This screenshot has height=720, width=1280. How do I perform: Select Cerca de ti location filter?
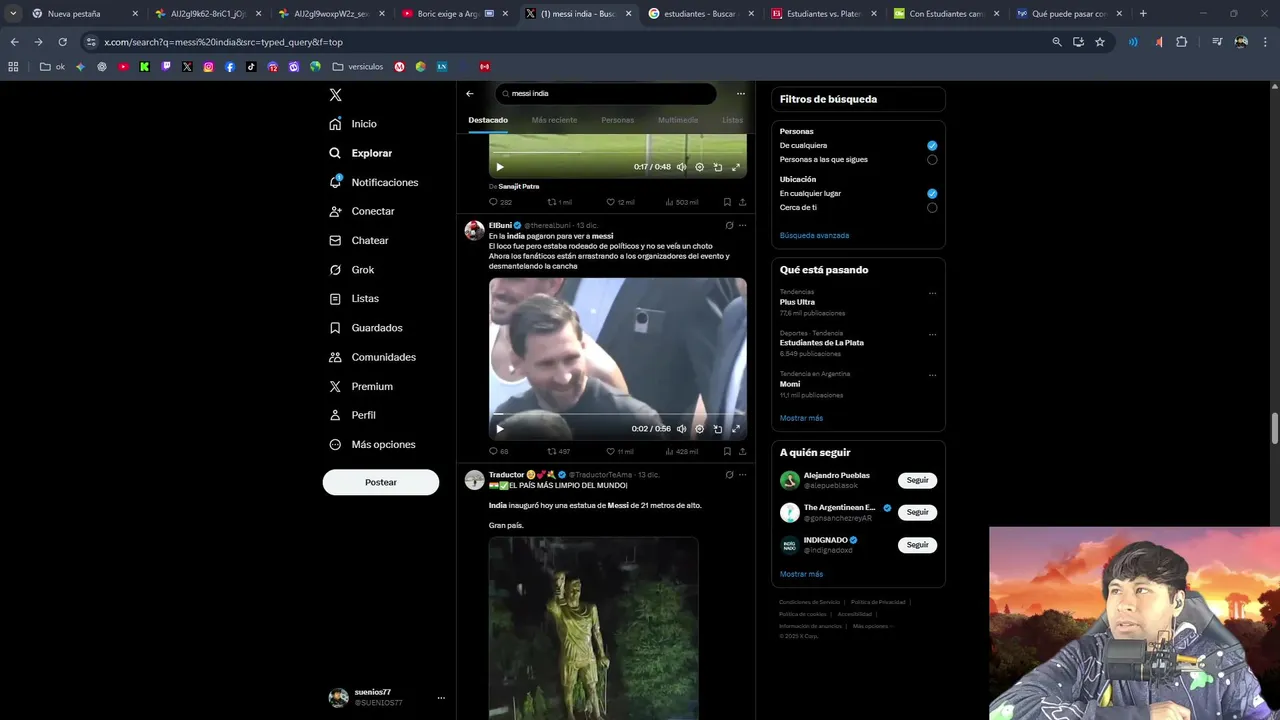(932, 208)
